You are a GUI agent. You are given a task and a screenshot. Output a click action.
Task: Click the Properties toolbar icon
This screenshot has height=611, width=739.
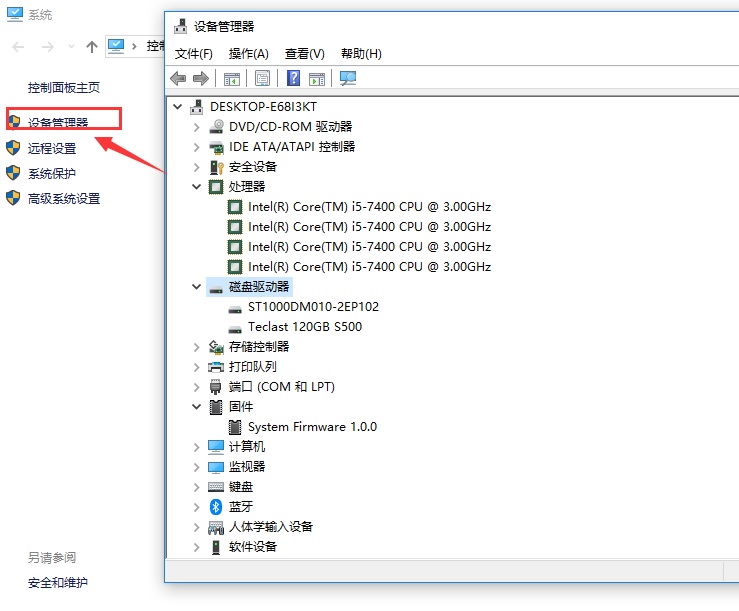coord(263,78)
